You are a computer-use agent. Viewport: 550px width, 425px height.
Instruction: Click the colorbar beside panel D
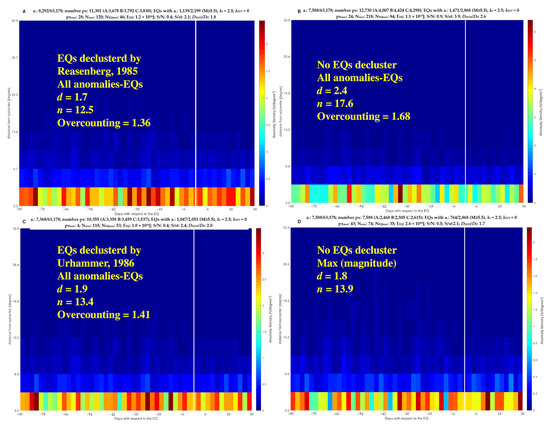click(529, 319)
